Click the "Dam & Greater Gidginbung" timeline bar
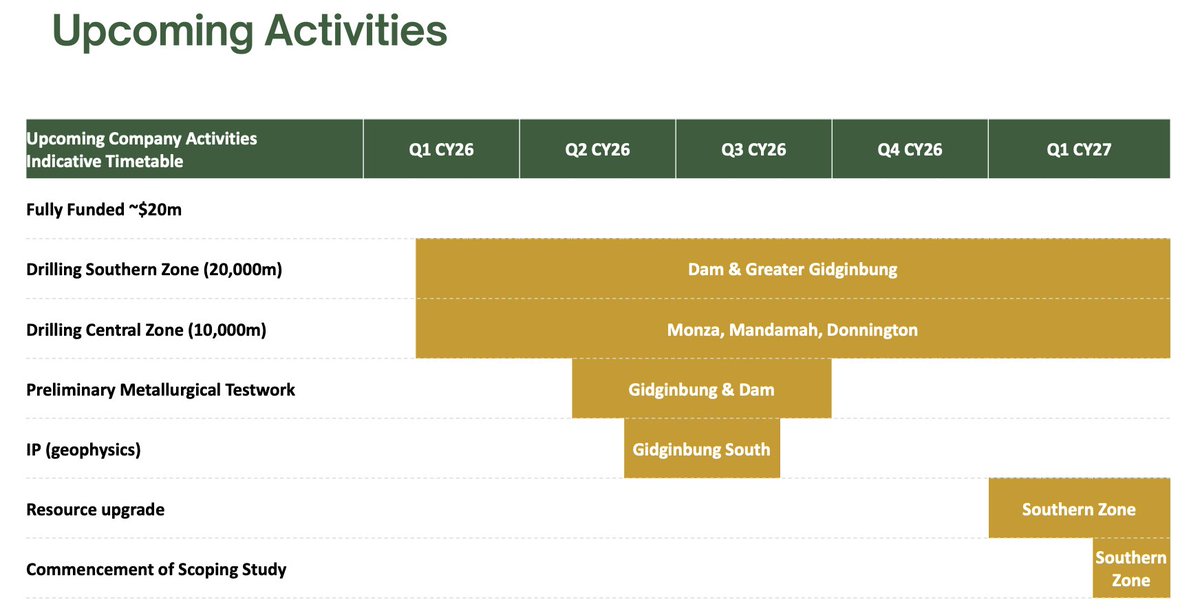 click(793, 269)
